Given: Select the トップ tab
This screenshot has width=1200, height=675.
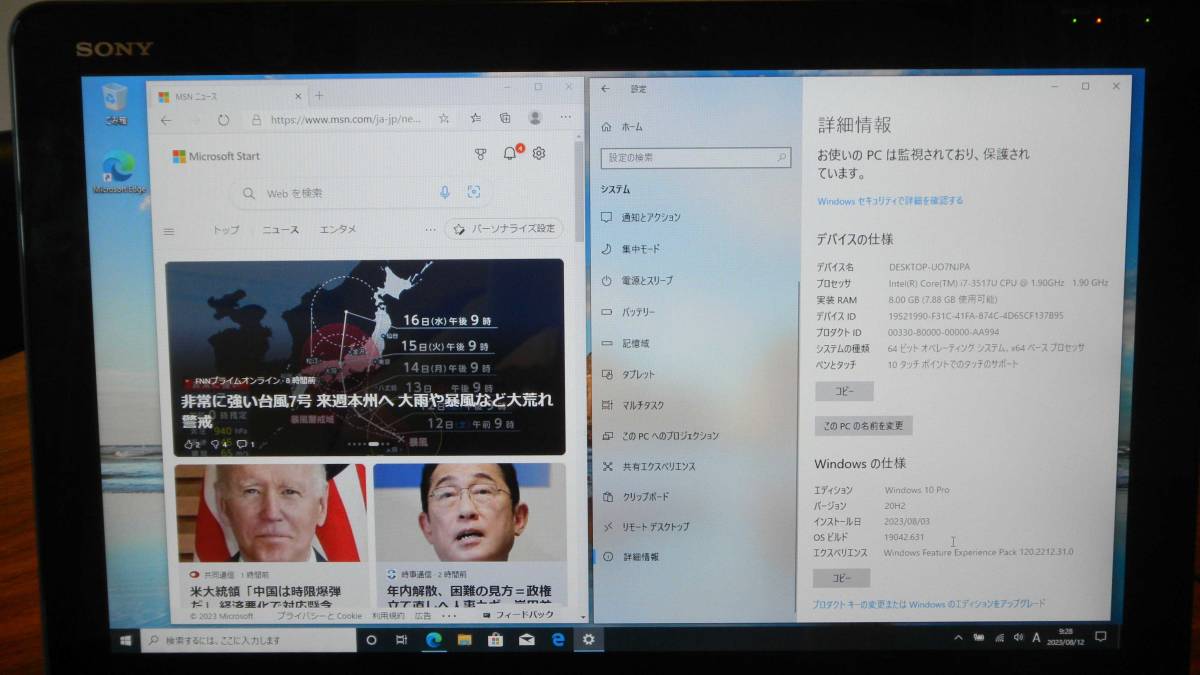Looking at the screenshot, I should 225,230.
